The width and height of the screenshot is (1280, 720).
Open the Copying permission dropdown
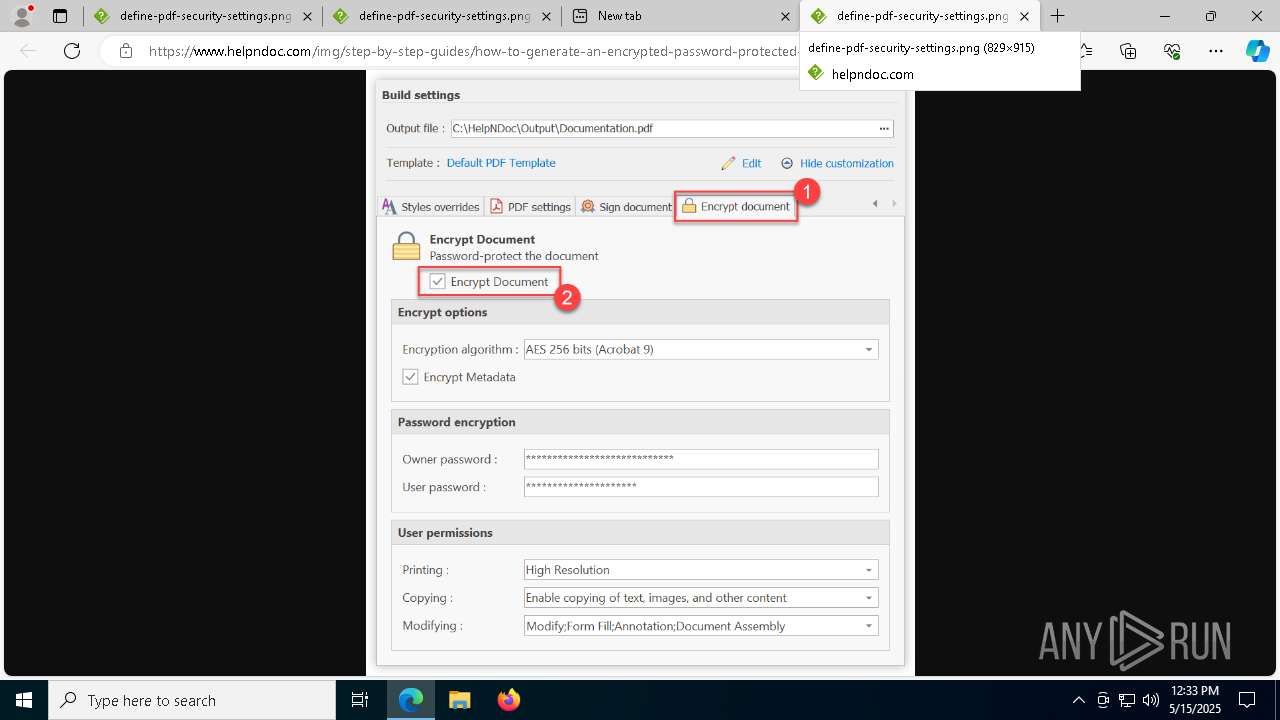pos(700,598)
